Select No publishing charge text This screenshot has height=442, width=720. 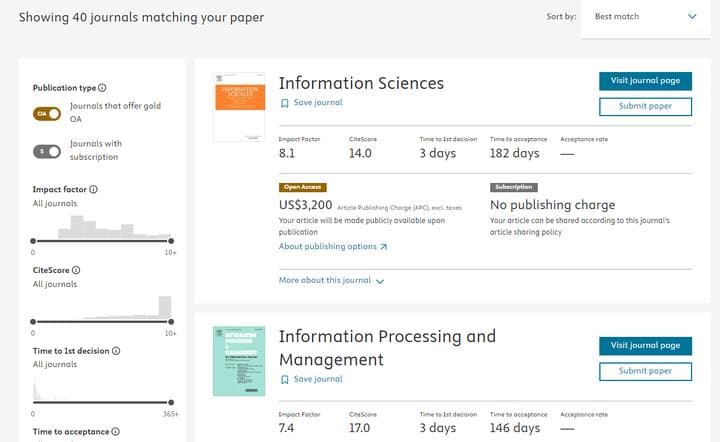pyautogui.click(x=552, y=205)
